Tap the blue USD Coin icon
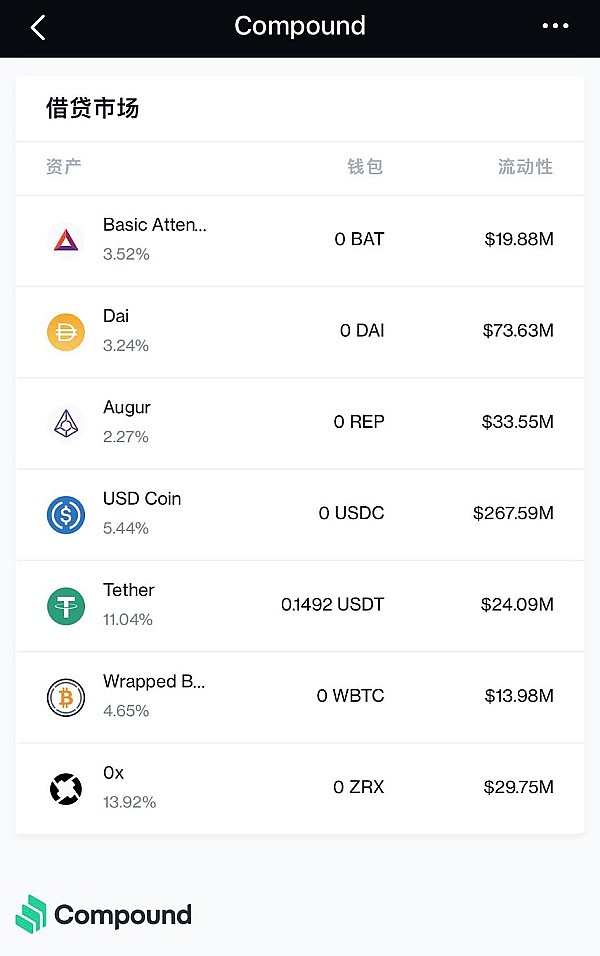Image resolution: width=600 pixels, height=956 pixels. [66, 514]
